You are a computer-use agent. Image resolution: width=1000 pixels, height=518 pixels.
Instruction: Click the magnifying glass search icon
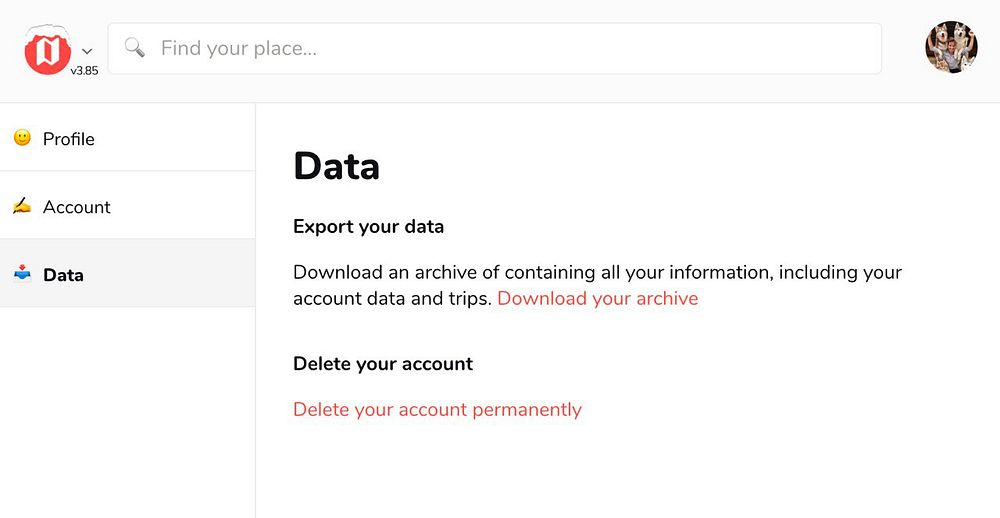(135, 48)
